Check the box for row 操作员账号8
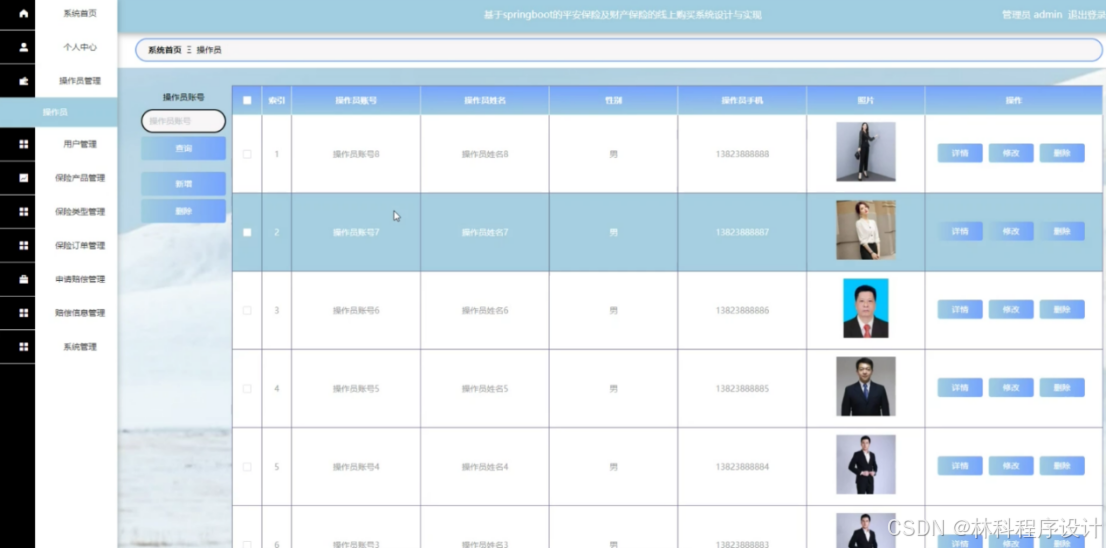 pyautogui.click(x=247, y=154)
